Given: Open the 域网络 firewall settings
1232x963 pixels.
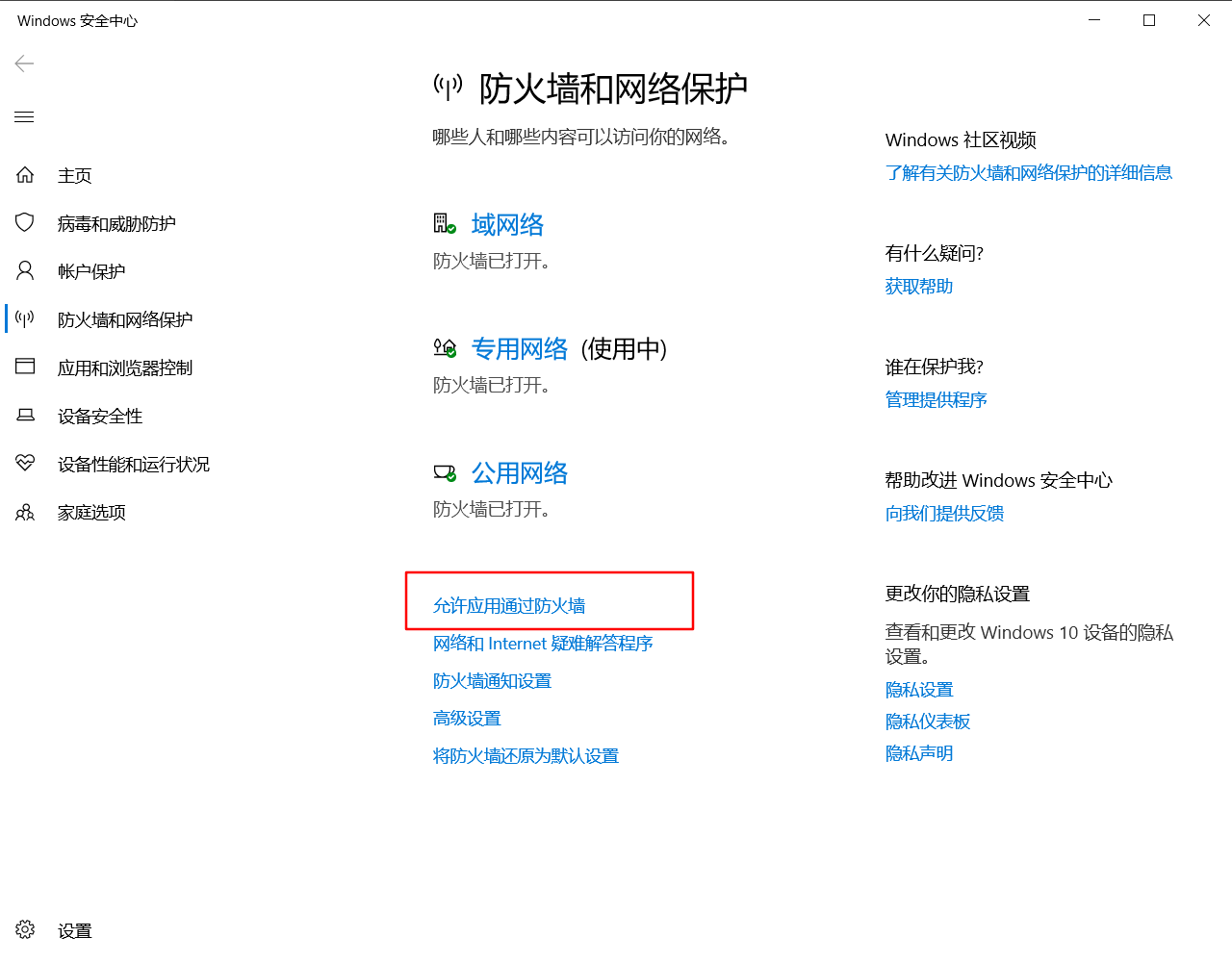Looking at the screenshot, I should coord(507,224).
